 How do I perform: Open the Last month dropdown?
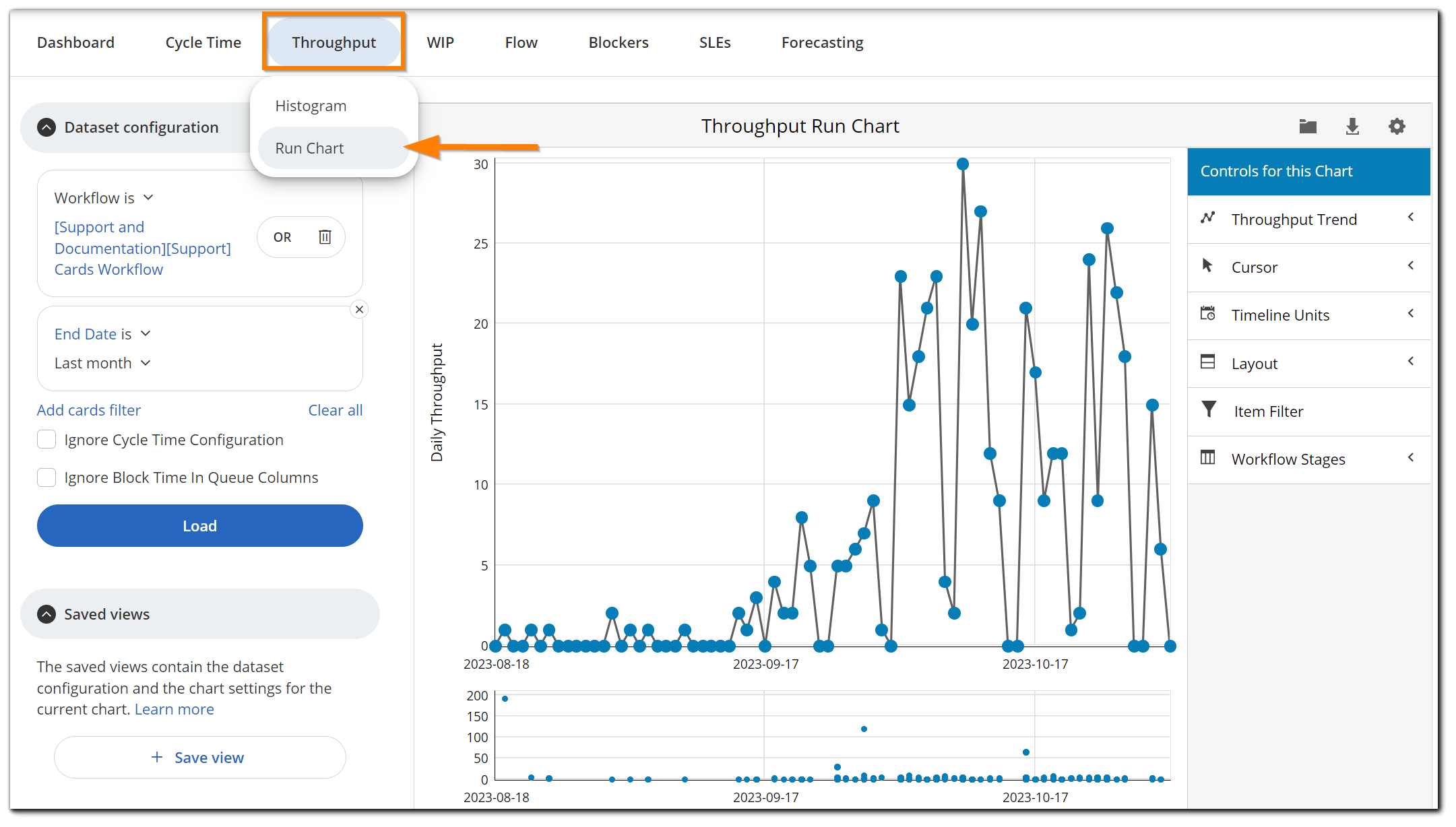coord(102,364)
